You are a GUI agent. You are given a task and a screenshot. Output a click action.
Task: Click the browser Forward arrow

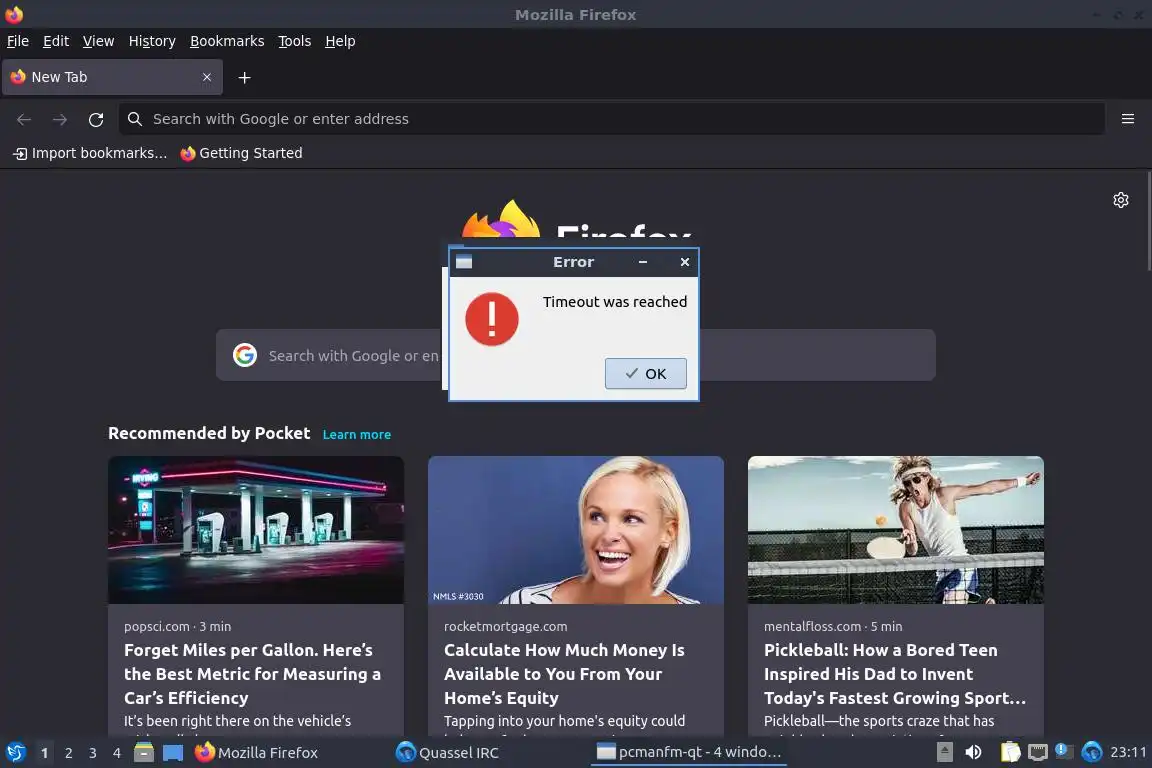60,119
